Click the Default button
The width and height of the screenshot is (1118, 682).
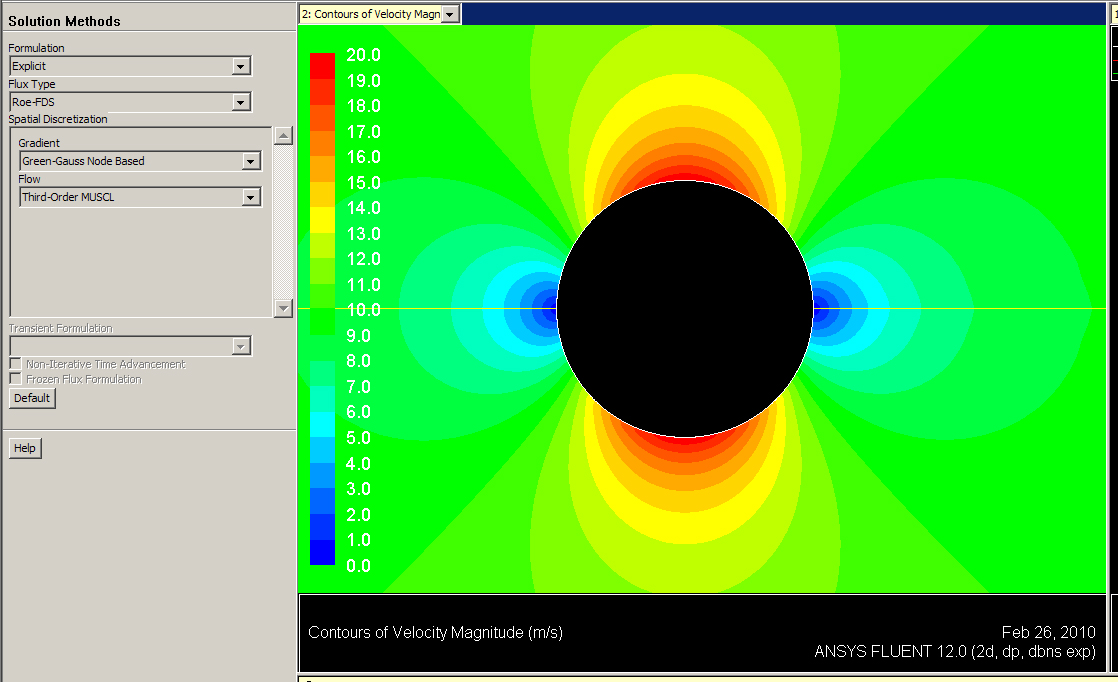pos(31,397)
